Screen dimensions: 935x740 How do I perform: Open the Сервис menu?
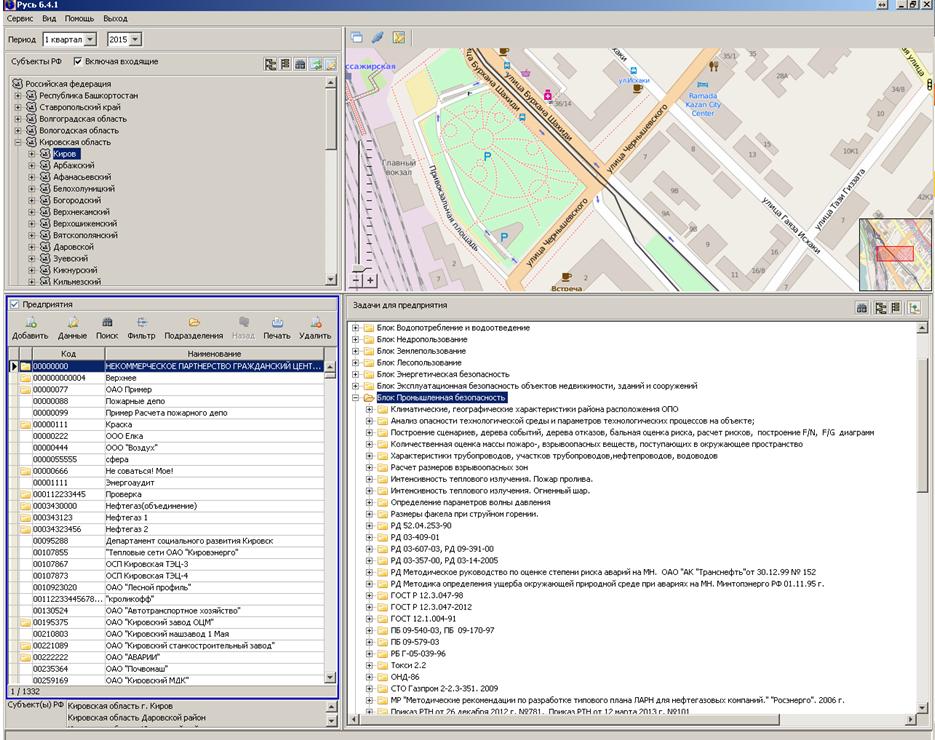[19, 19]
